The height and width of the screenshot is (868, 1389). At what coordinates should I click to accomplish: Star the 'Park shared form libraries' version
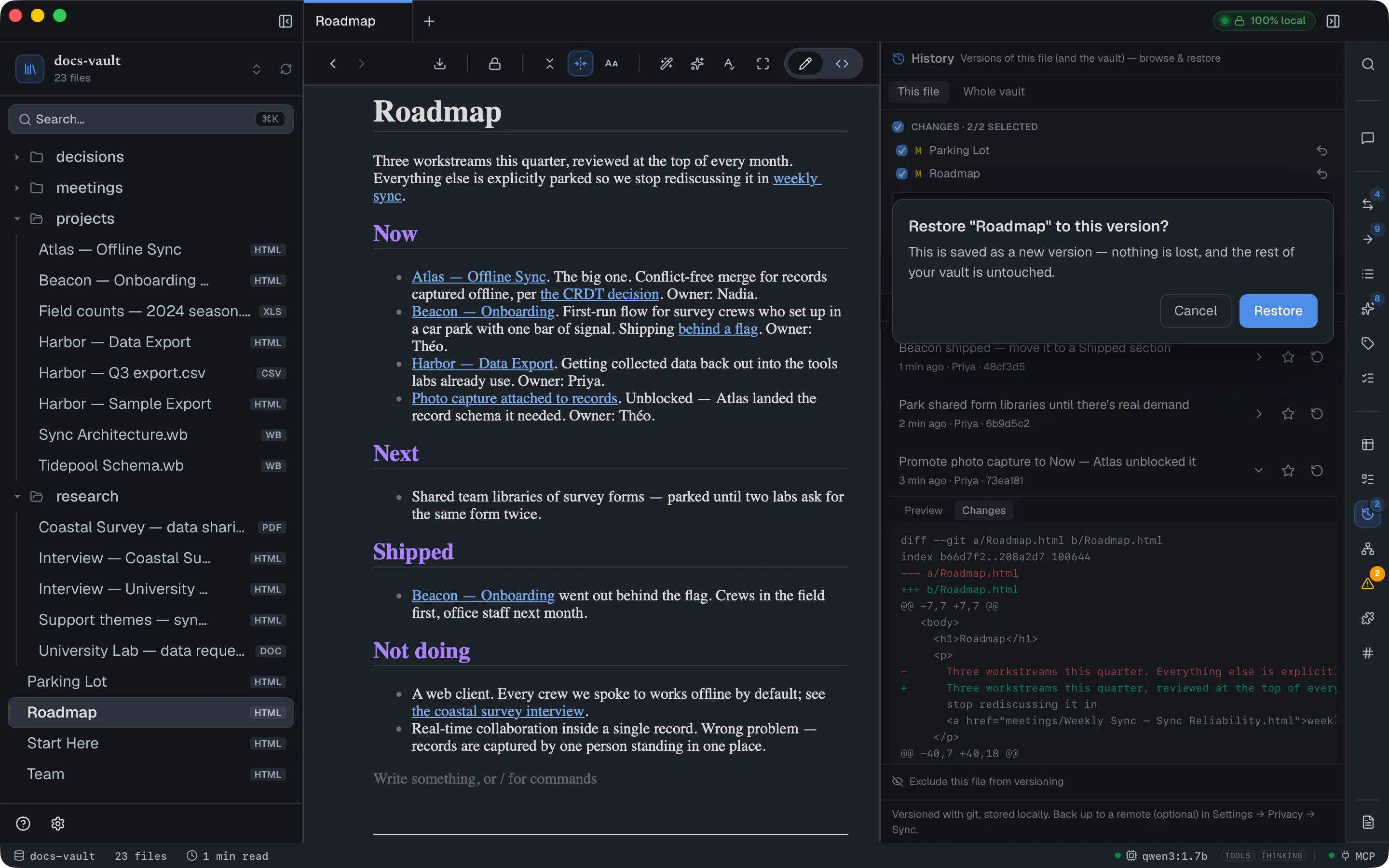tap(1288, 414)
